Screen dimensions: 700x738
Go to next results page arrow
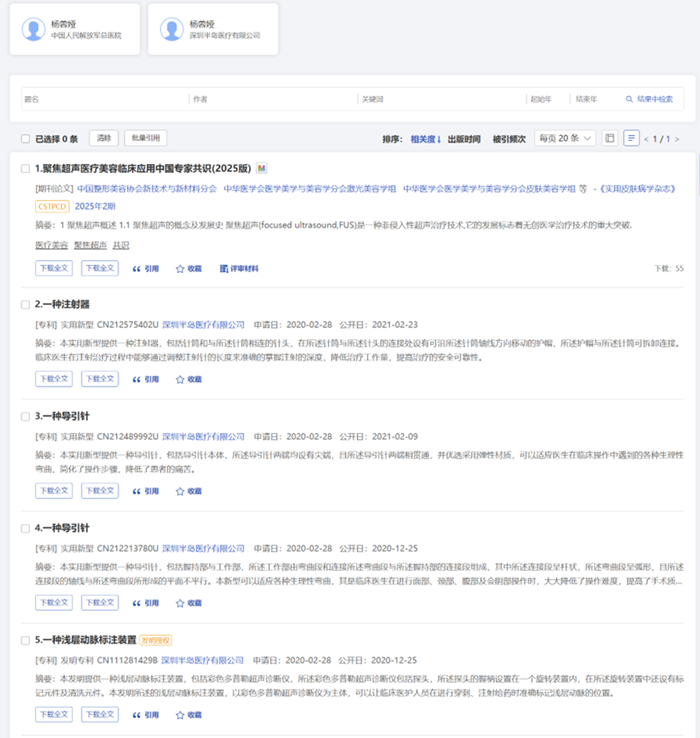[677, 139]
